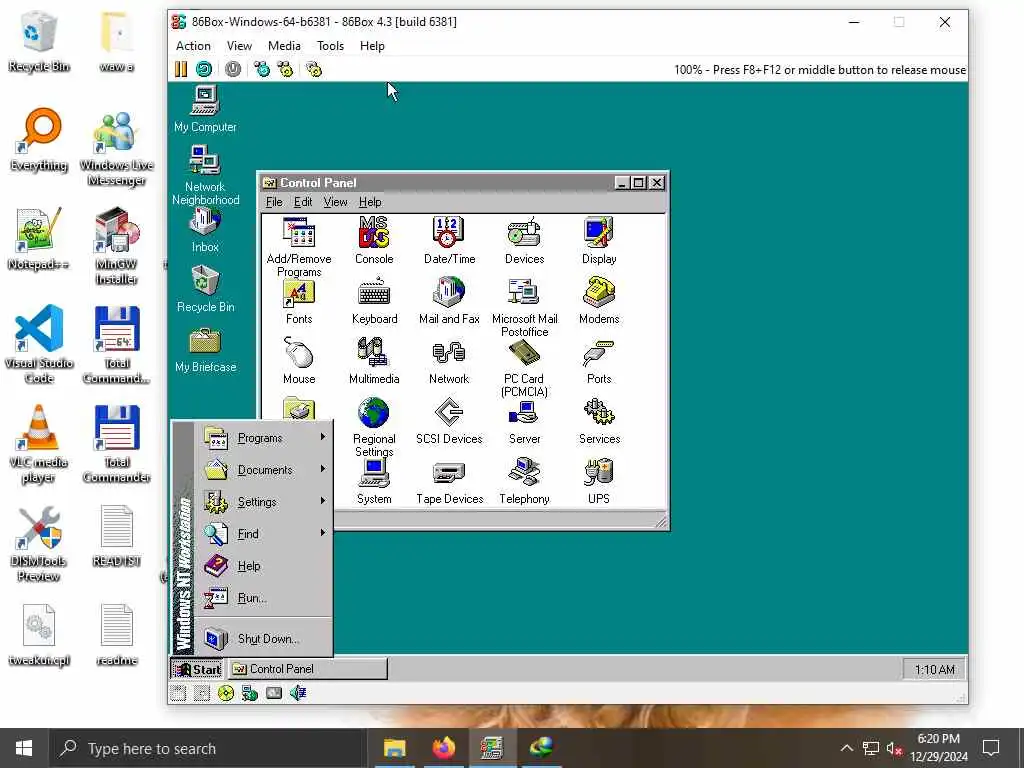Click the Windows 10 search box

pyautogui.click(x=207, y=748)
